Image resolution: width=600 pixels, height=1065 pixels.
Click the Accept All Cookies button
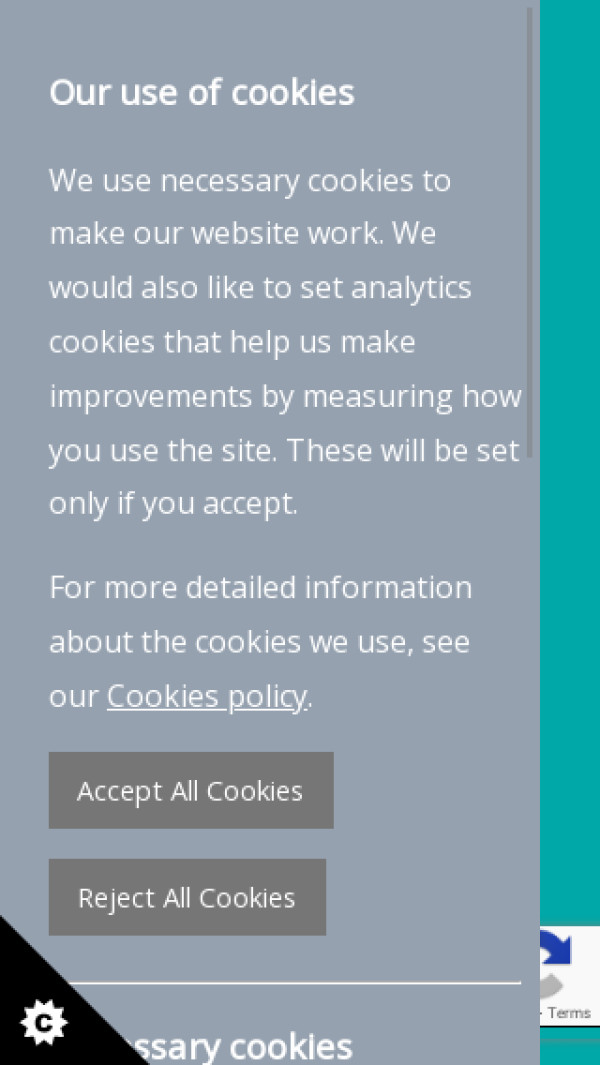190,791
